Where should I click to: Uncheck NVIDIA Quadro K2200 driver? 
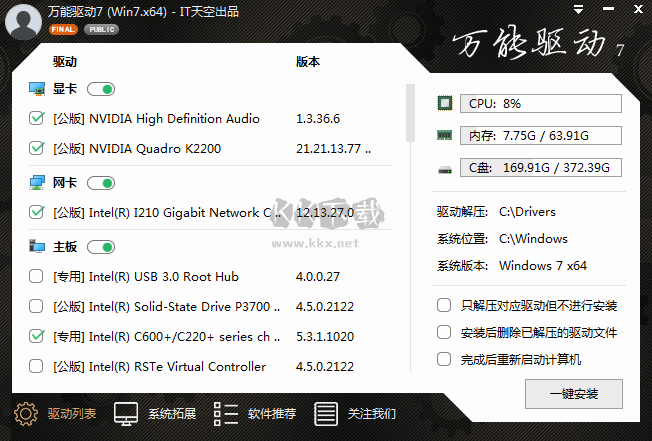37,148
